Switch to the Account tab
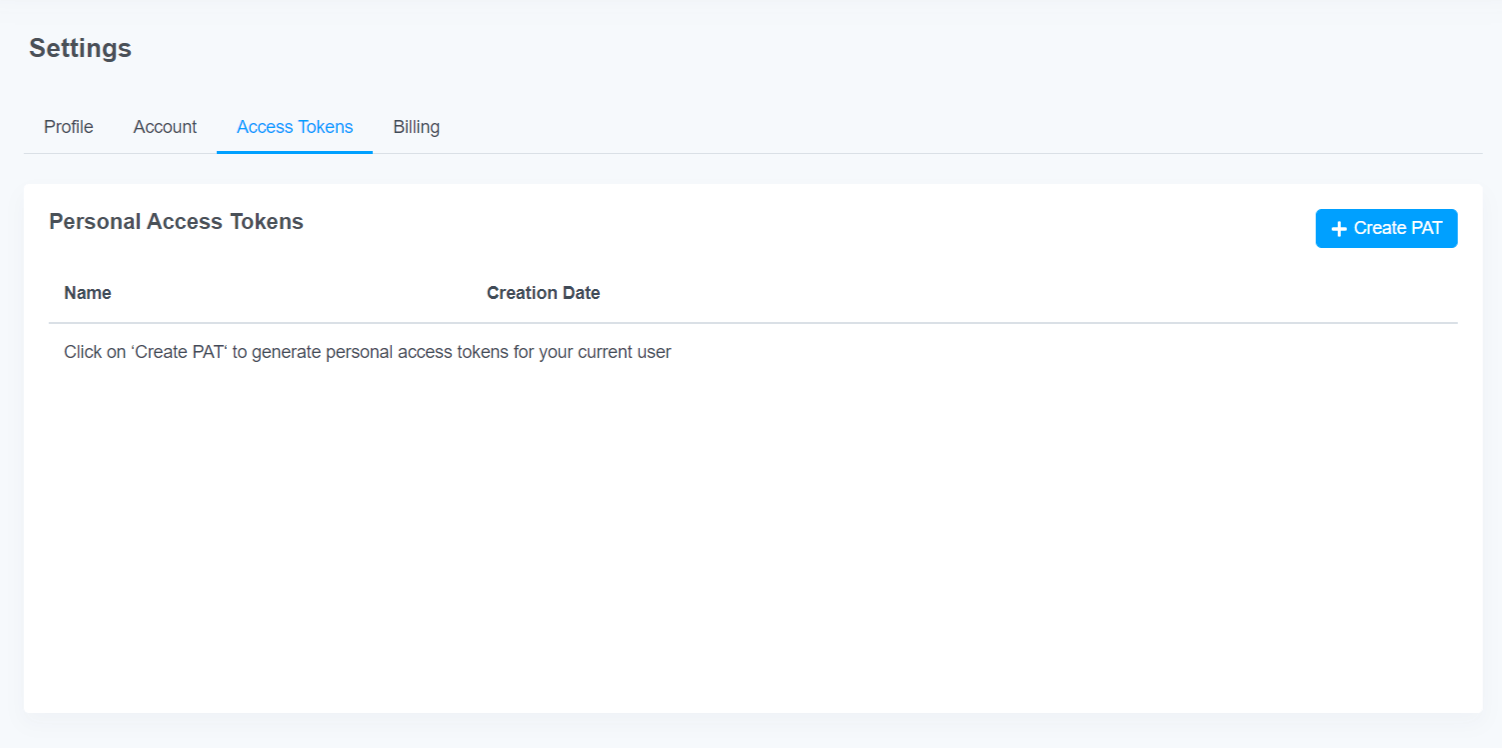This screenshot has width=1502, height=748. (x=165, y=127)
